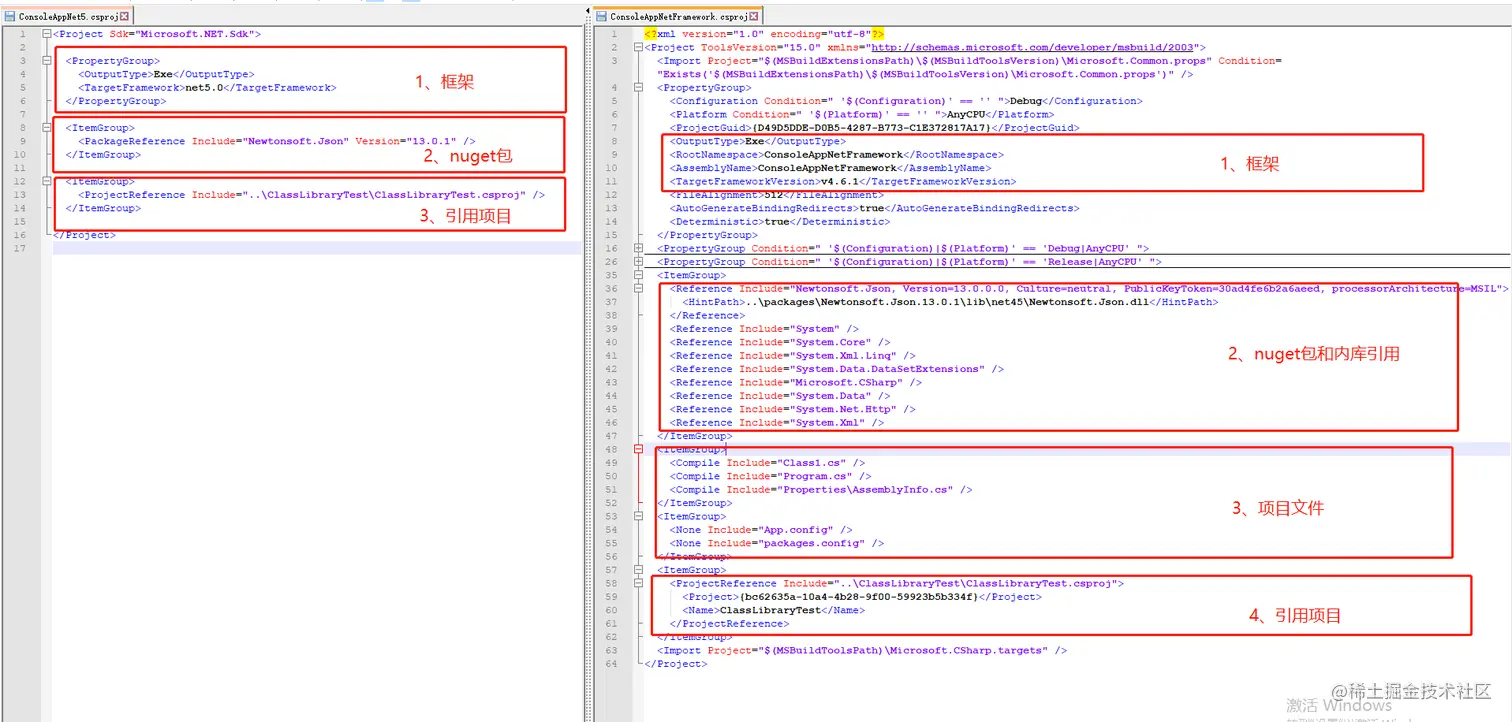Screen dimensions: 1512x722
Task: Switch to the ConsoleAppNet5.csproj tab
Action: pyautogui.click(x=67, y=16)
